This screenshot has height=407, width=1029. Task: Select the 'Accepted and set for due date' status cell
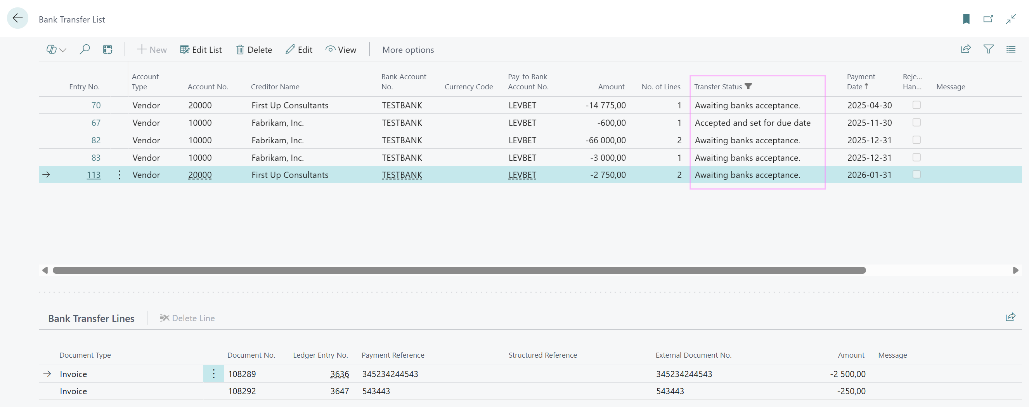pyautogui.click(x=752, y=123)
